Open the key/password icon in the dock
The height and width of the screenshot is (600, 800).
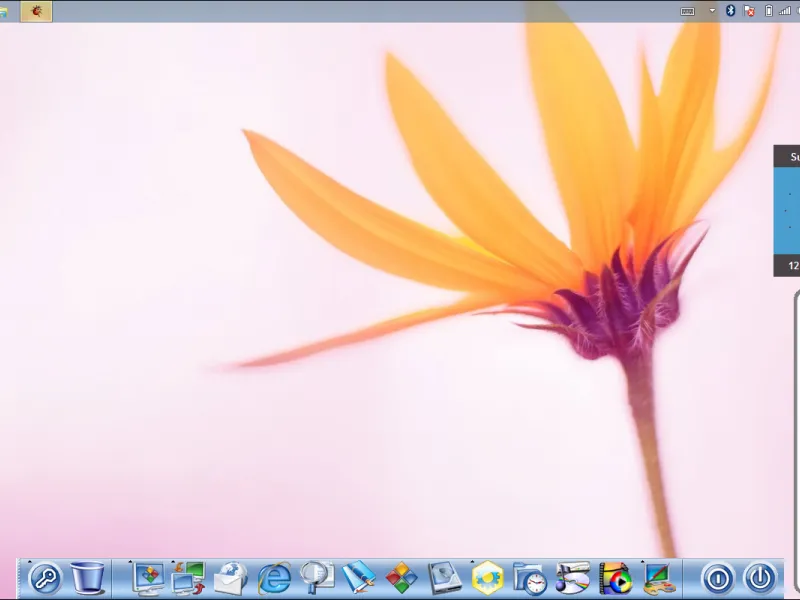click(45, 579)
